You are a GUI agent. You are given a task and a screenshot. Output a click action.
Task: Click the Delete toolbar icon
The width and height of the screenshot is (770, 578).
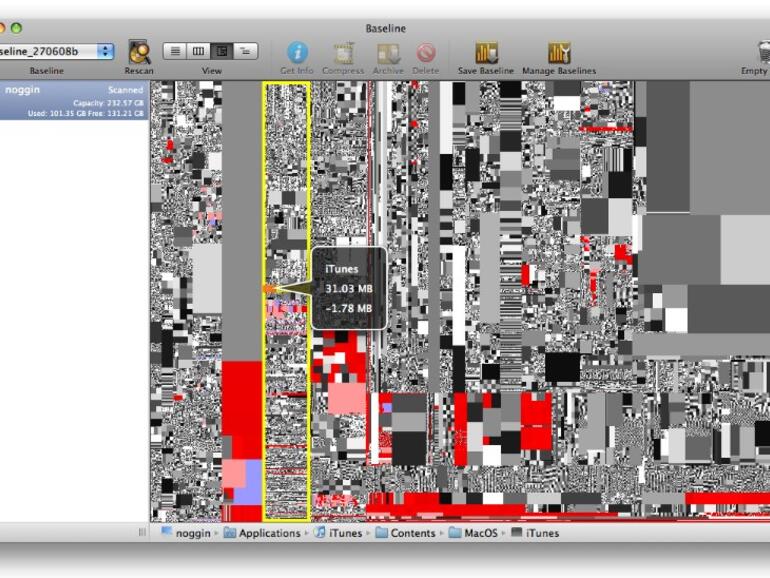pos(426,53)
